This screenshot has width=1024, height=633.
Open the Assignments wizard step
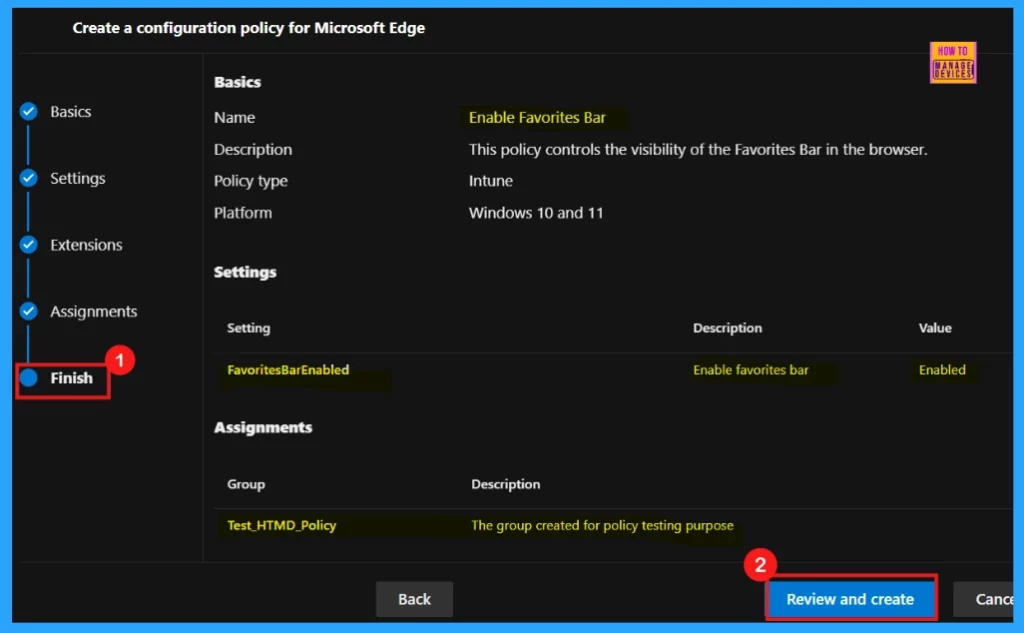93,312
